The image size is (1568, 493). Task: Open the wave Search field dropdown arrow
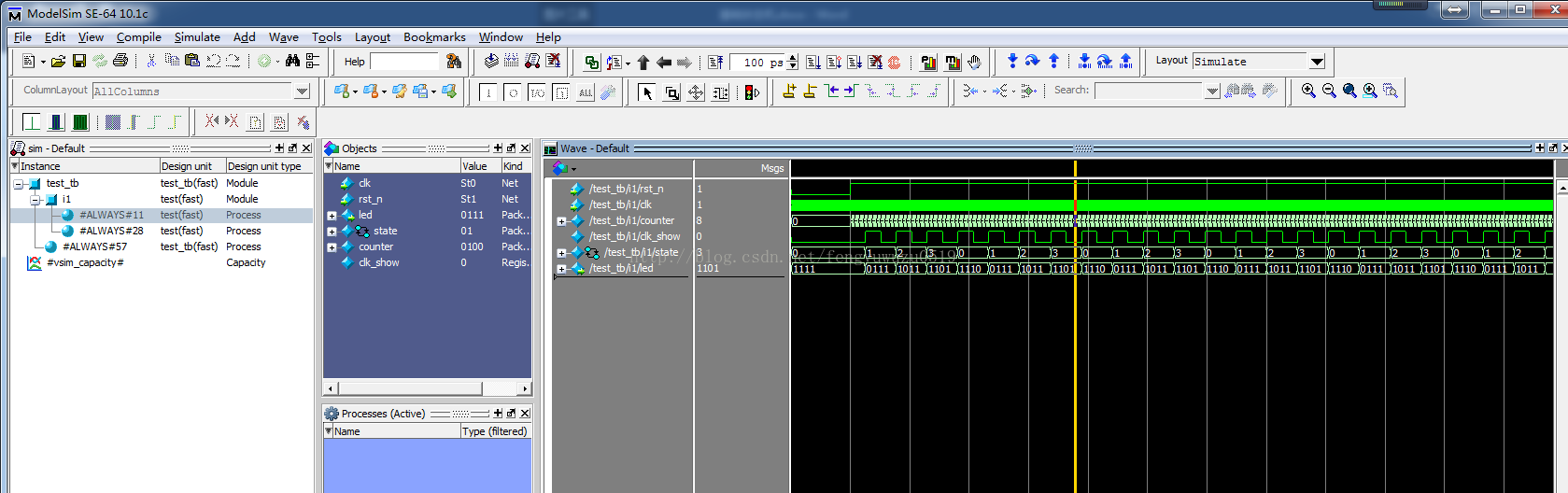coord(1212,91)
